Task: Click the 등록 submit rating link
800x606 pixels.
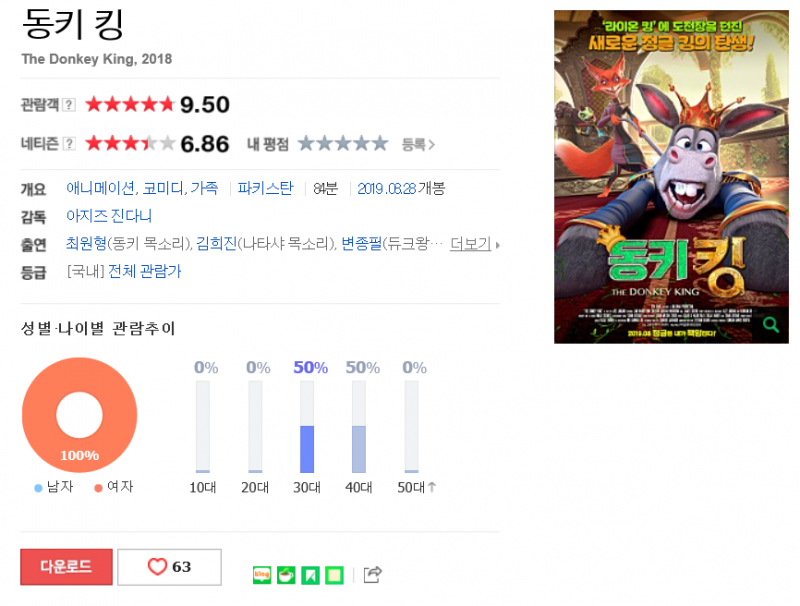Action: point(418,144)
